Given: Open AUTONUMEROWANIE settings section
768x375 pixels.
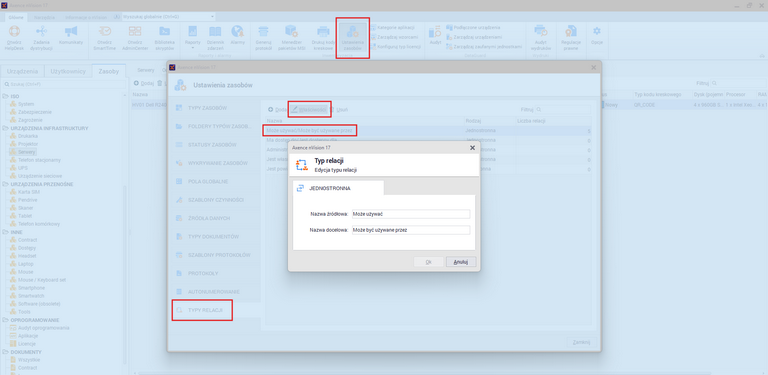Looking at the screenshot, I should pyautogui.click(x=214, y=292).
